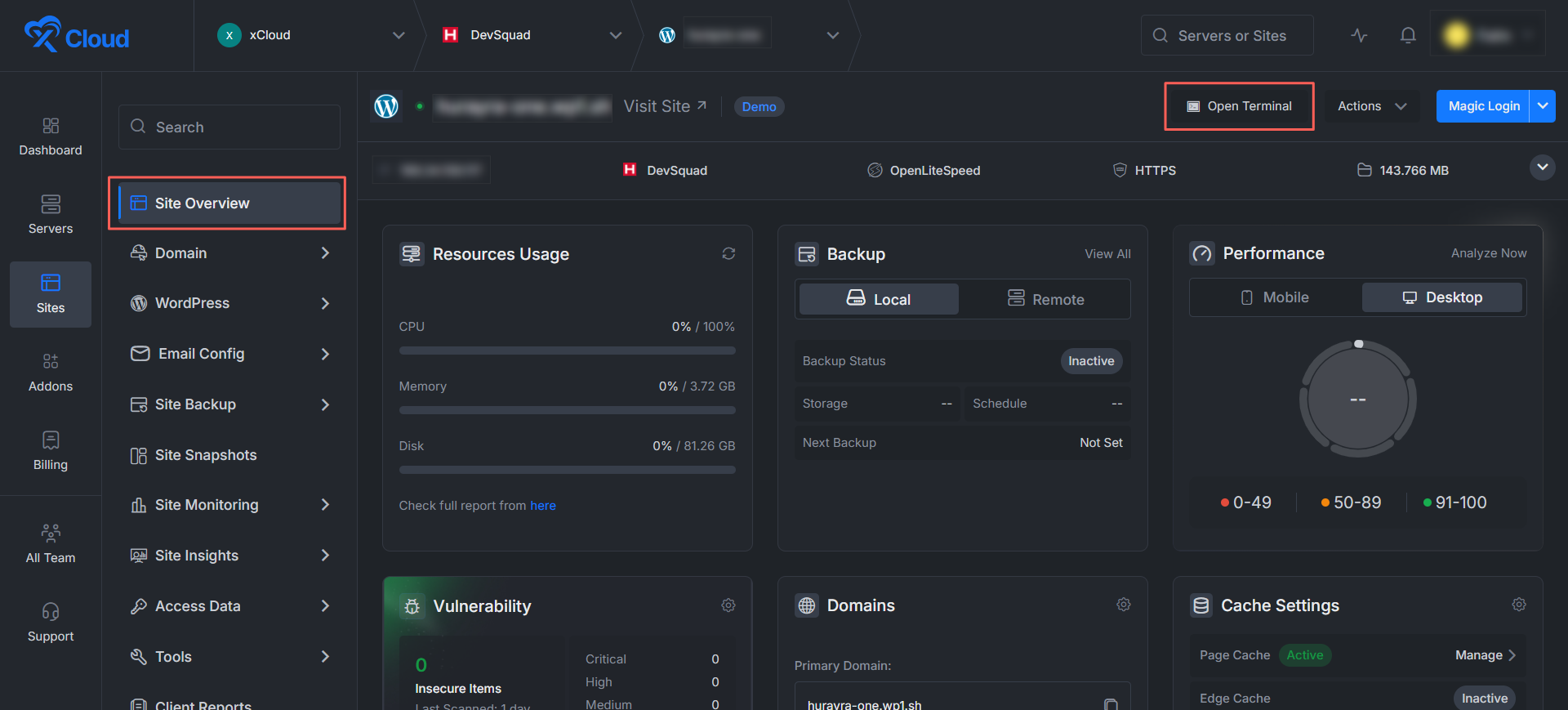Click View All in Backup card

(1107, 254)
